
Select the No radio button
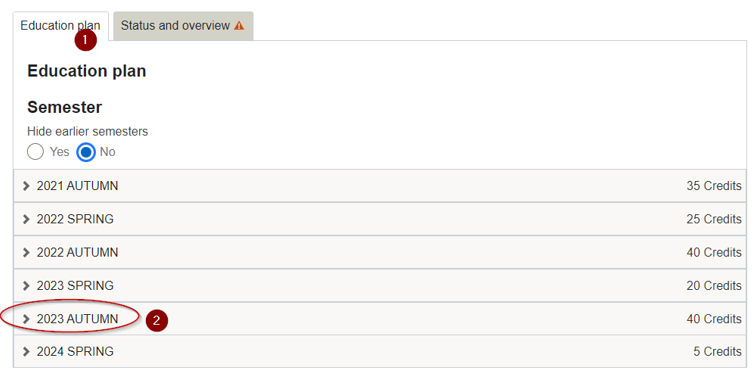point(86,152)
